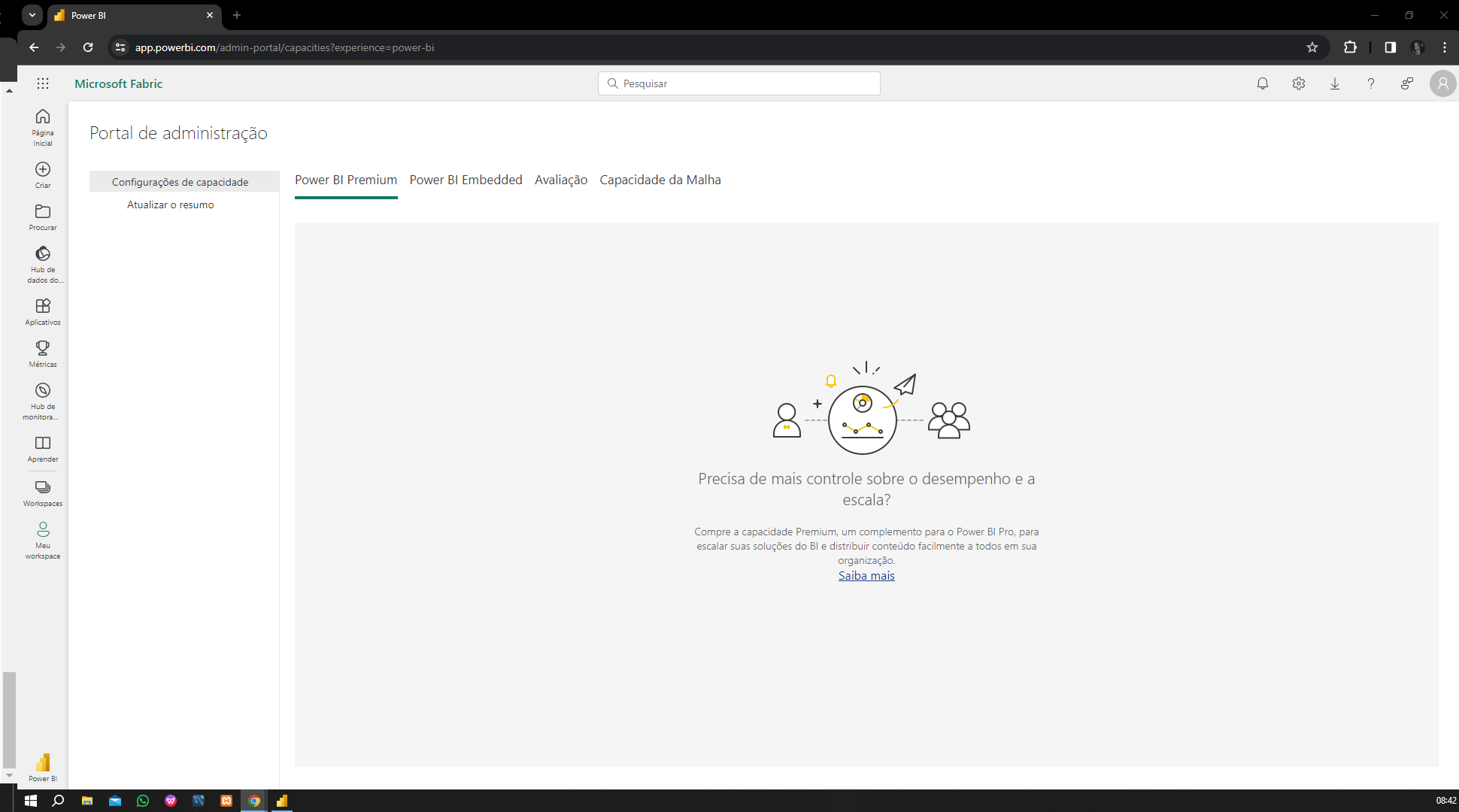Screen dimensions: 1459x812
Task: Open help question mark icon
Action: click(1371, 83)
